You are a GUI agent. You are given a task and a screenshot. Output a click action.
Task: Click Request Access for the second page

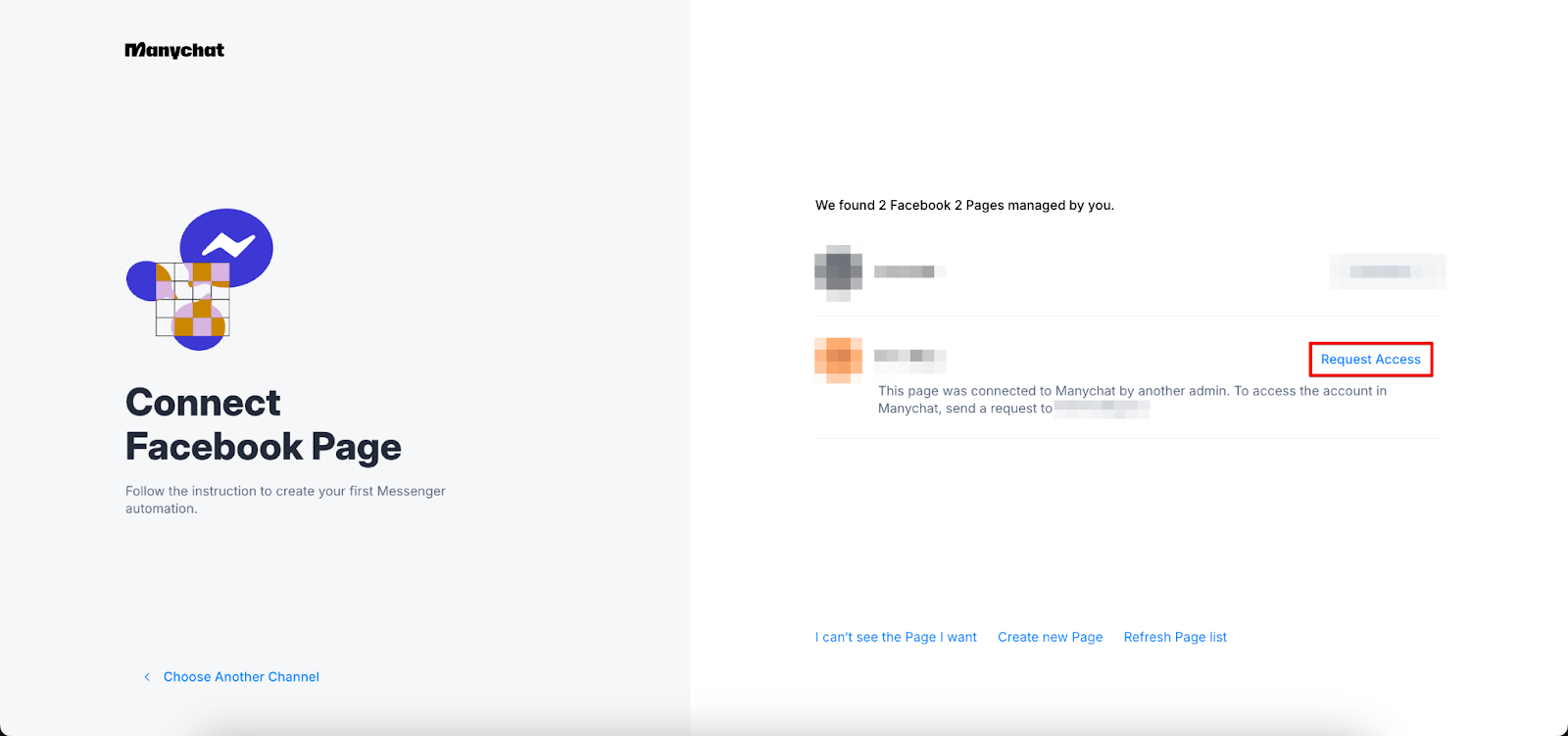(x=1370, y=360)
